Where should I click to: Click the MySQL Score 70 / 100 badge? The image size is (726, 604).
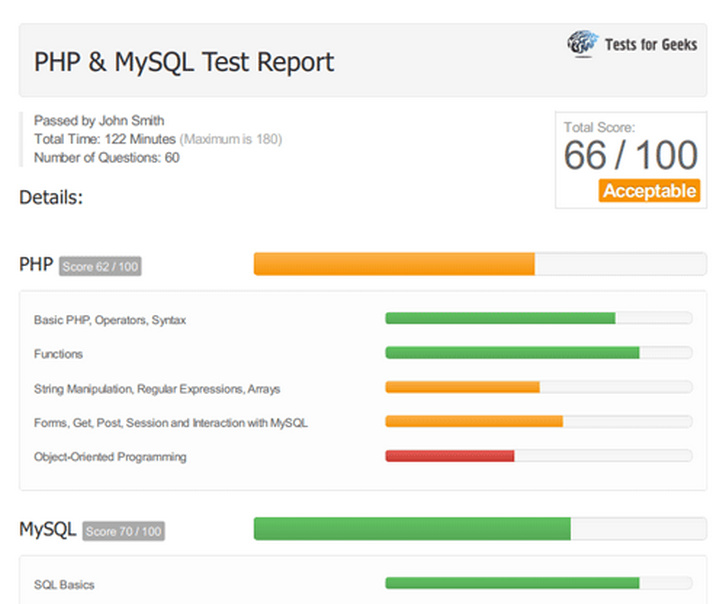pyautogui.click(x=123, y=531)
